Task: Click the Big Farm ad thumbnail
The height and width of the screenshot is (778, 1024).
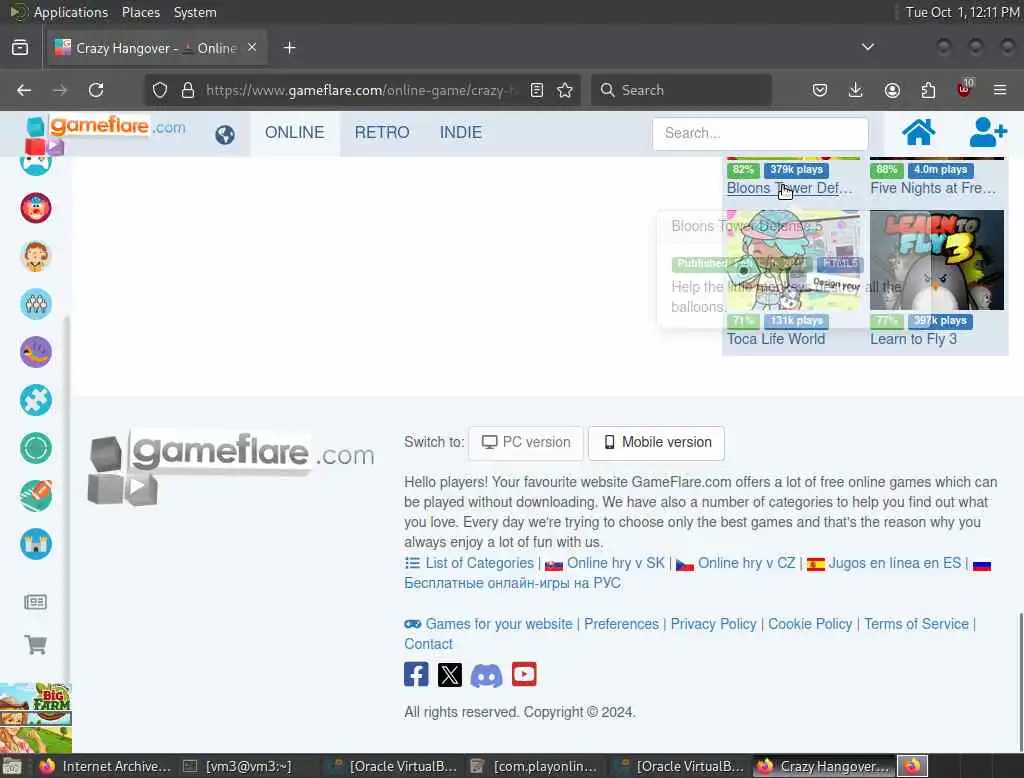Action: [x=36, y=717]
